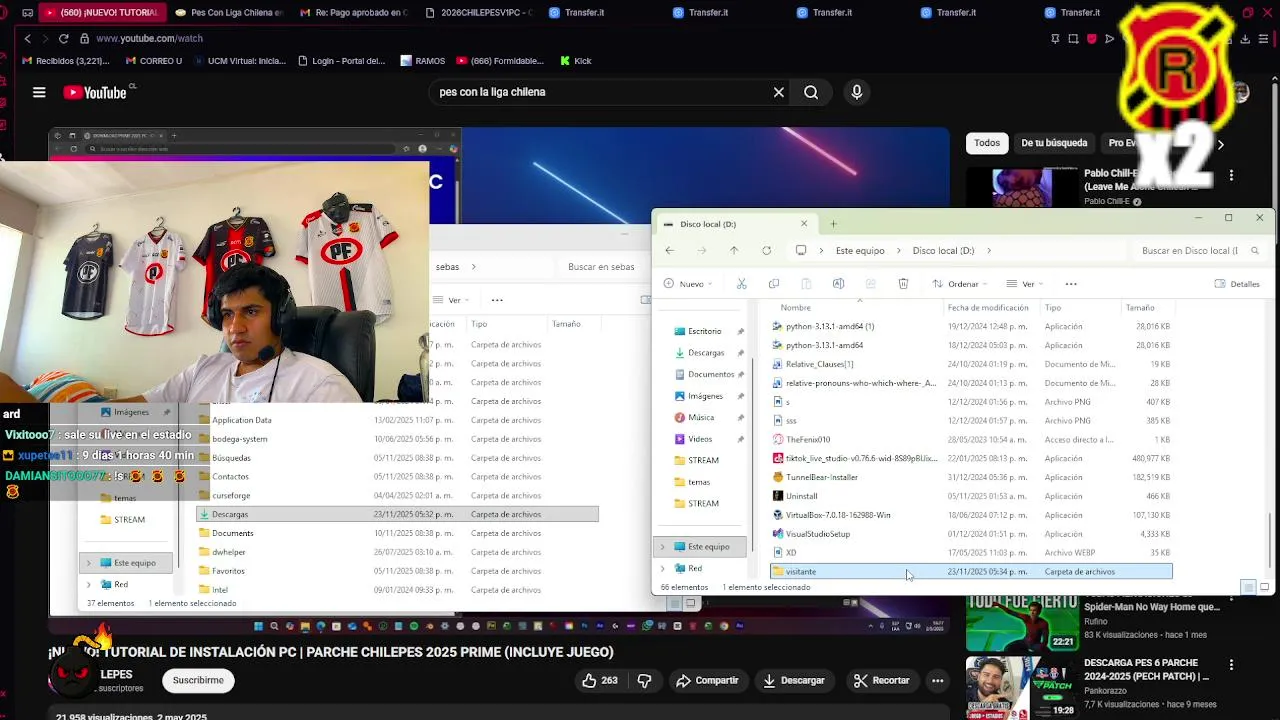Image resolution: width=1280 pixels, height=720 pixels.
Task: Open options for the Pablo Chill-E video
Action: click(1231, 175)
